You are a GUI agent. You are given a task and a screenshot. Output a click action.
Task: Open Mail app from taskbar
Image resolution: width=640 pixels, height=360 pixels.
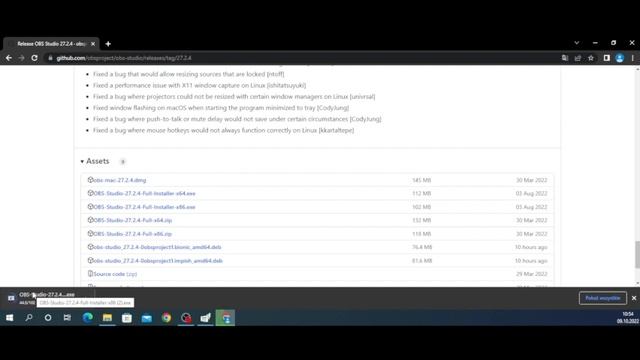[x=147, y=318]
